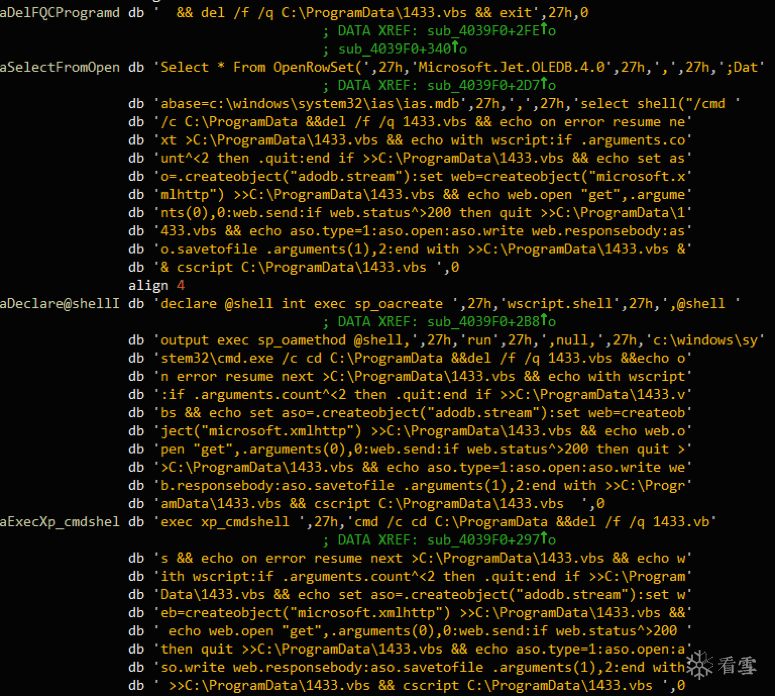This screenshot has width=775, height=696.
Task: Click line starting 'mlhttp") >>C:\ProgramData'
Action: click(410, 194)
